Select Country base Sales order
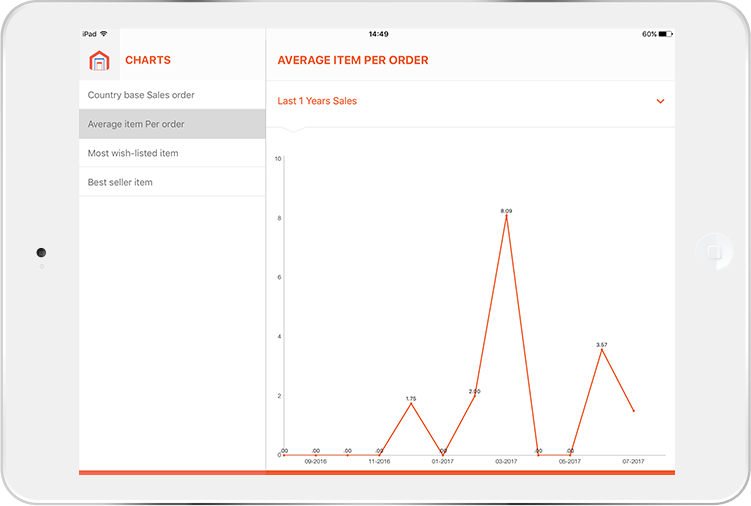751x506 pixels. coord(141,95)
